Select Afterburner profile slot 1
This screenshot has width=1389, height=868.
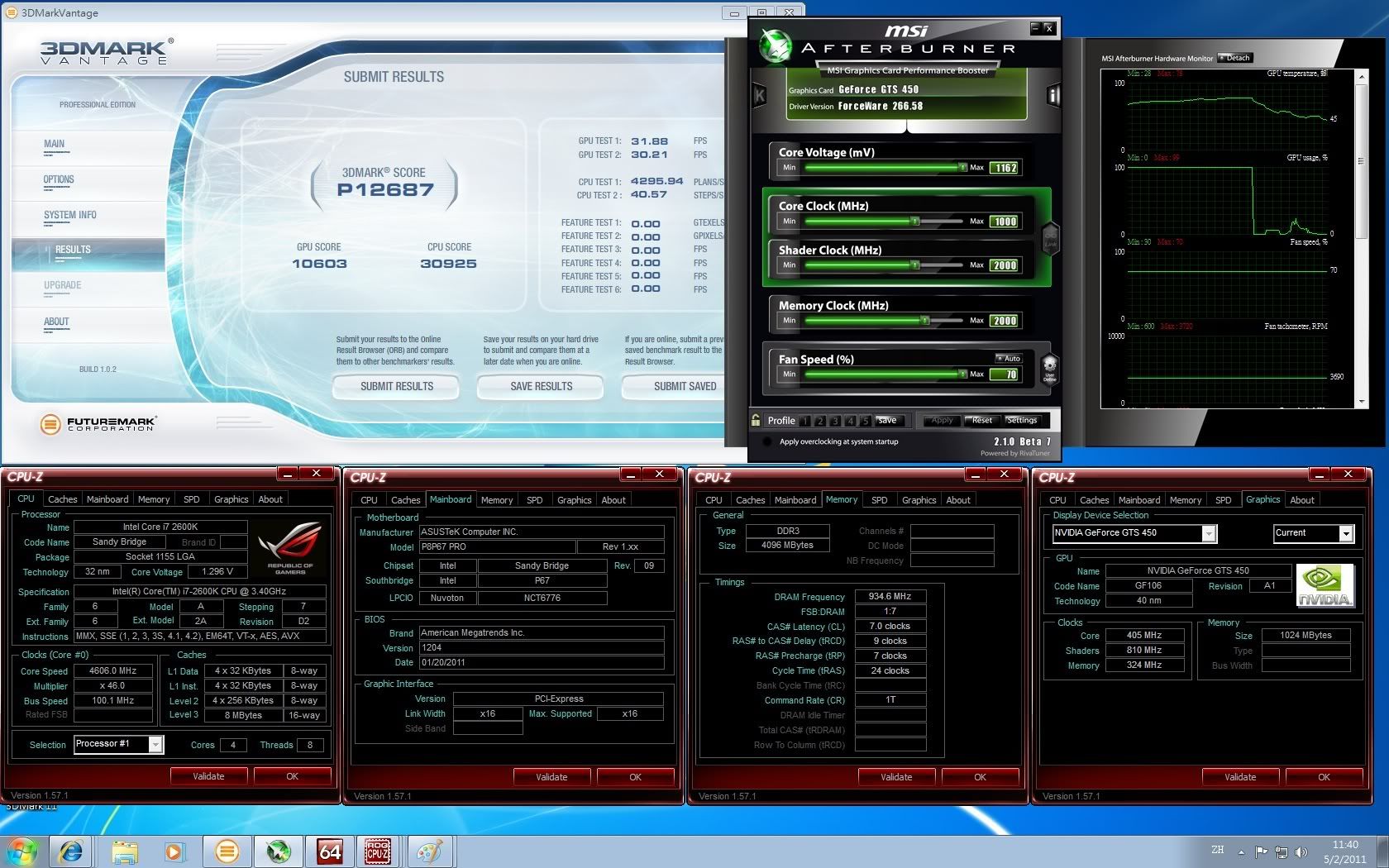[804, 421]
